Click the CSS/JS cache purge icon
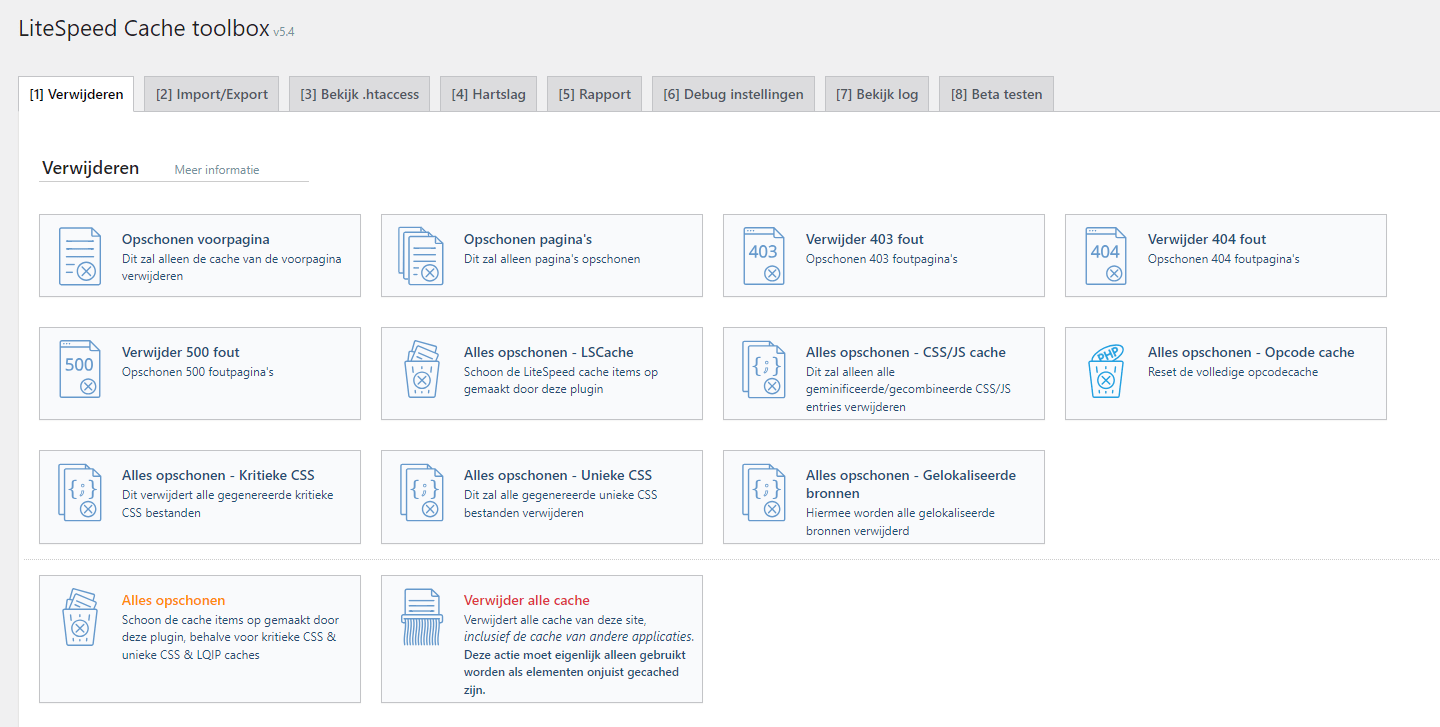 764,373
